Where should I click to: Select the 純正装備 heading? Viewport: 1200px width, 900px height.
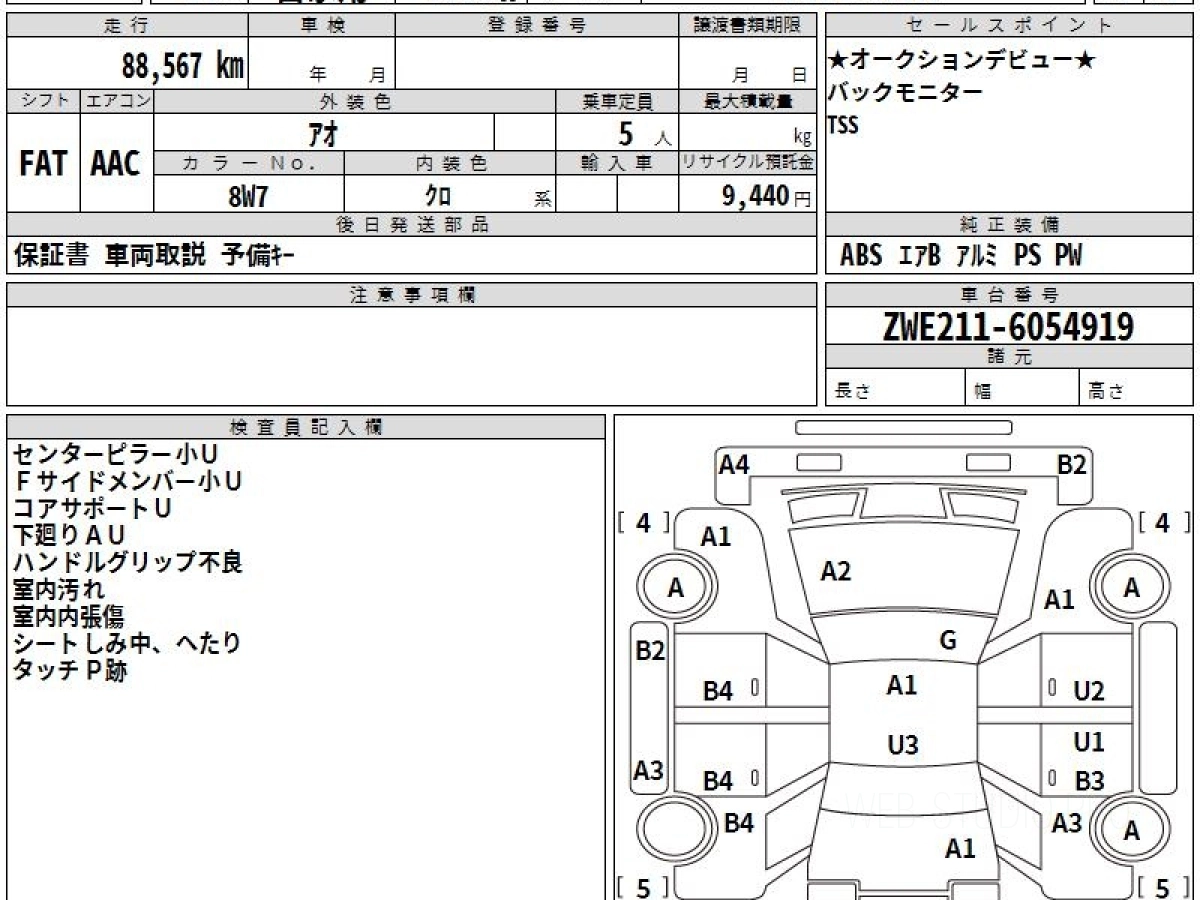click(1009, 225)
